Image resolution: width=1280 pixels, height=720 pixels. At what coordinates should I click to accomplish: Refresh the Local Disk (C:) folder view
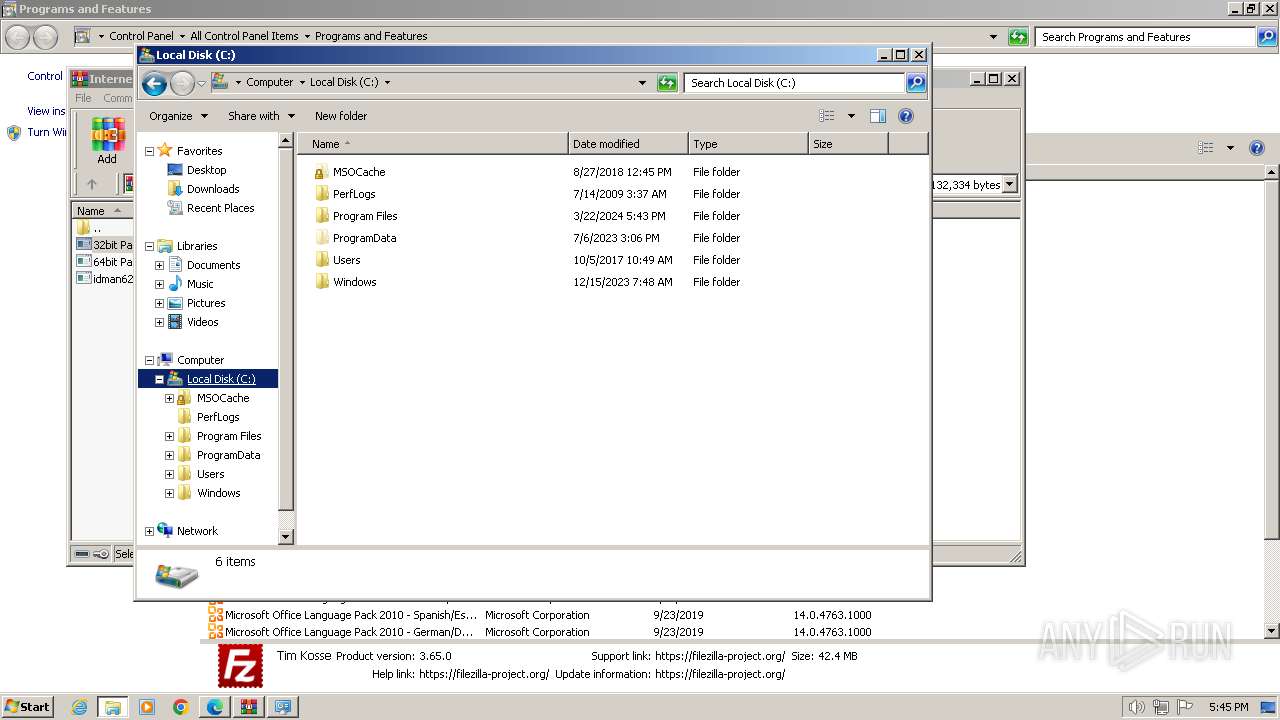tap(667, 83)
